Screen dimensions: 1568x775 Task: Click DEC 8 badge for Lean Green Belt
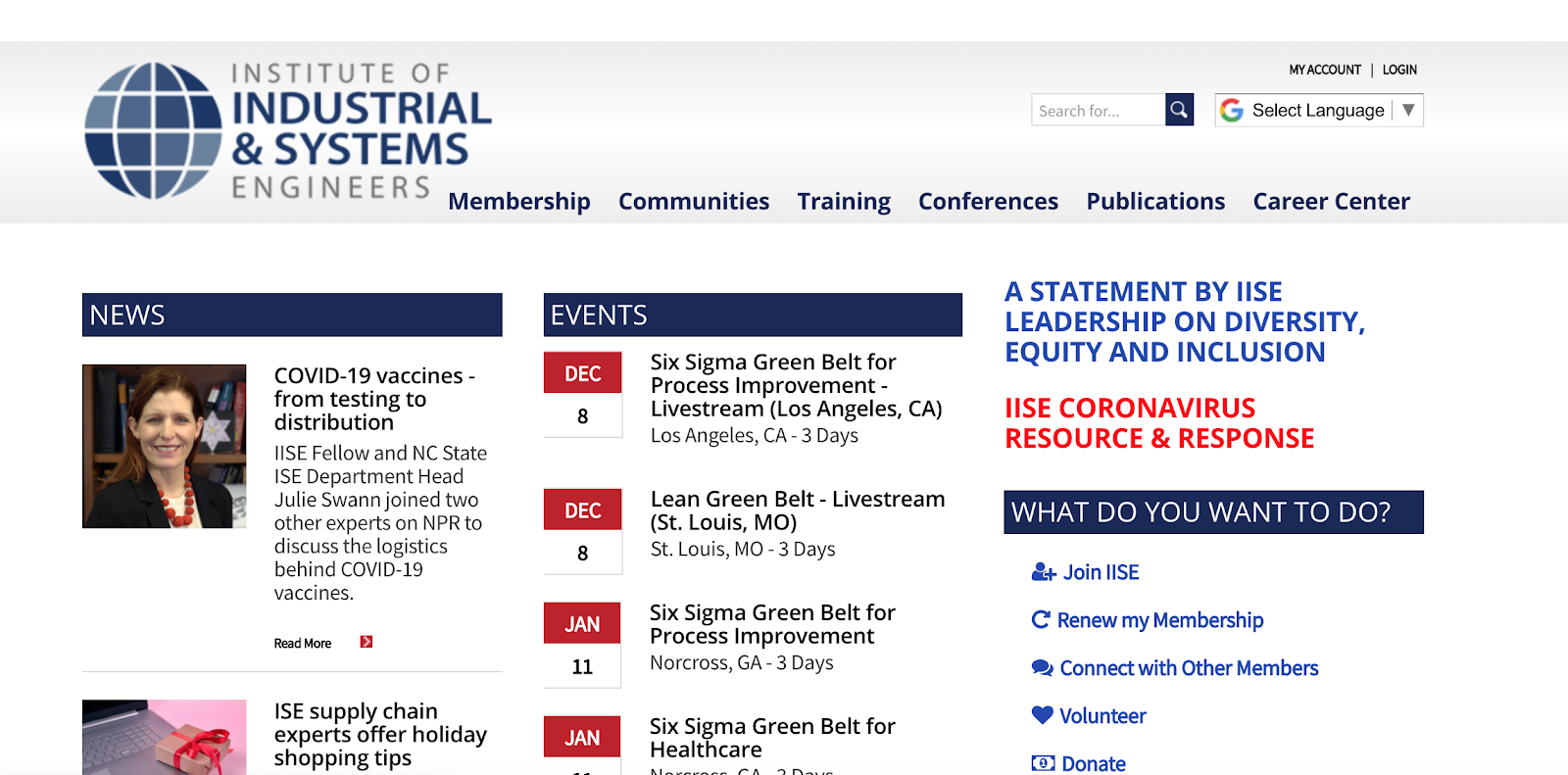pos(583,531)
